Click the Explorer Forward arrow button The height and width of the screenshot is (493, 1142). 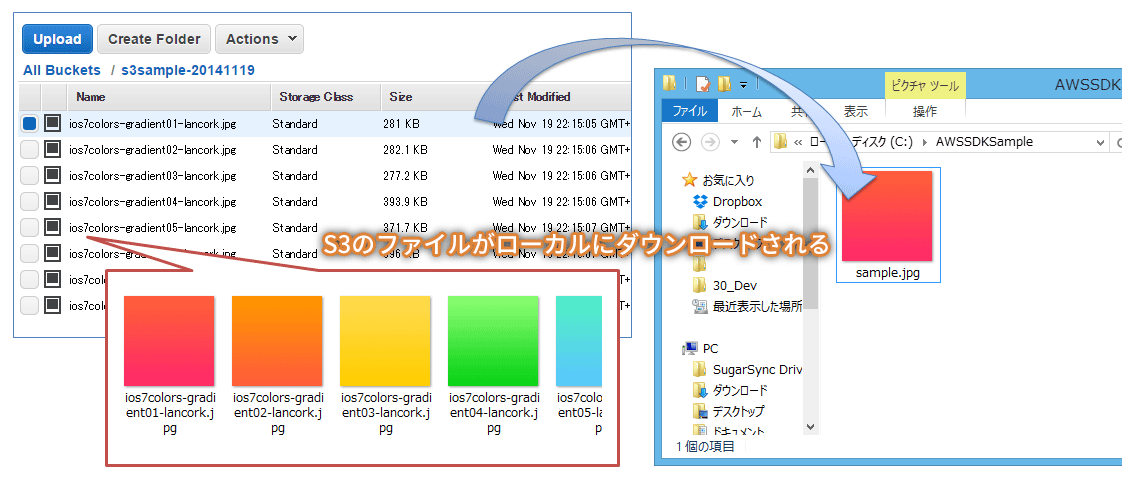click(709, 142)
